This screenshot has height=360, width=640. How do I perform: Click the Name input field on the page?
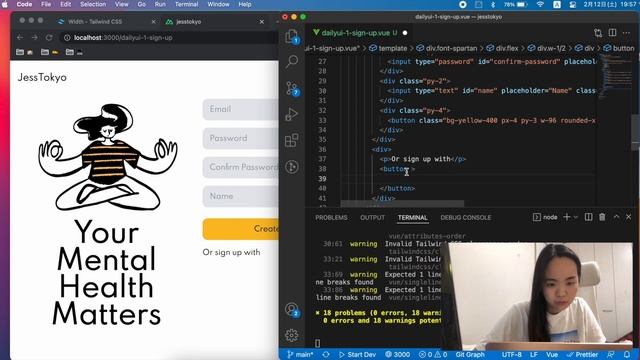[x=240, y=196]
